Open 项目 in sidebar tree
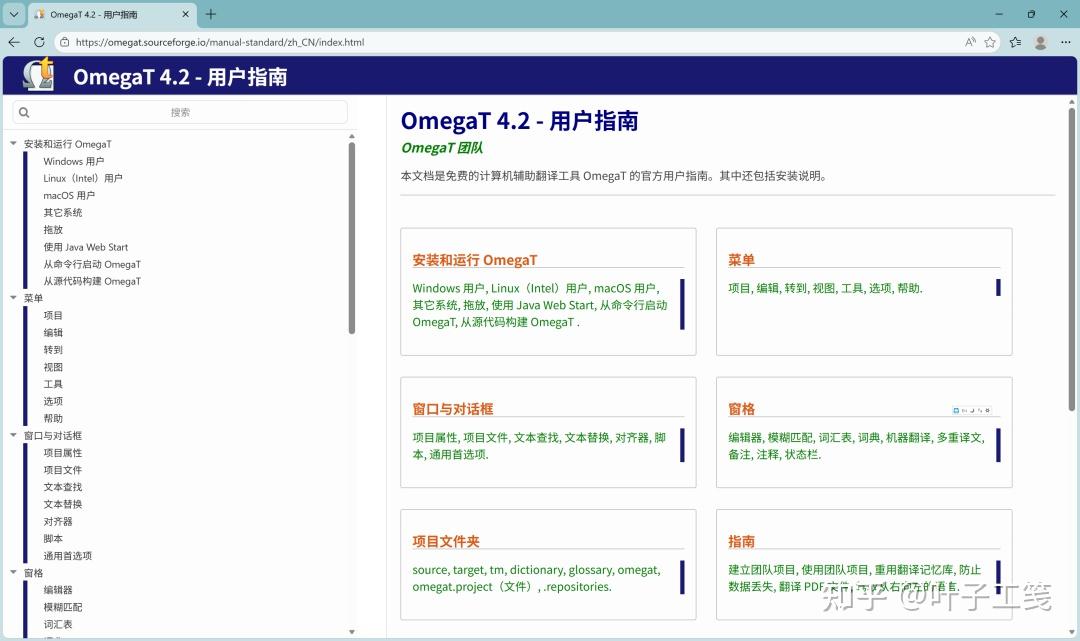Viewport: 1080px width, 641px height. click(53, 315)
